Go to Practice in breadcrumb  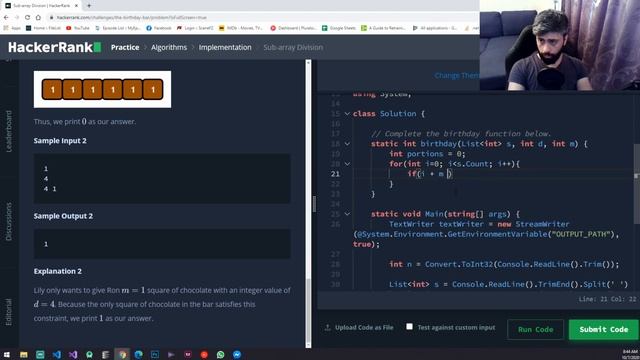[x=125, y=47]
